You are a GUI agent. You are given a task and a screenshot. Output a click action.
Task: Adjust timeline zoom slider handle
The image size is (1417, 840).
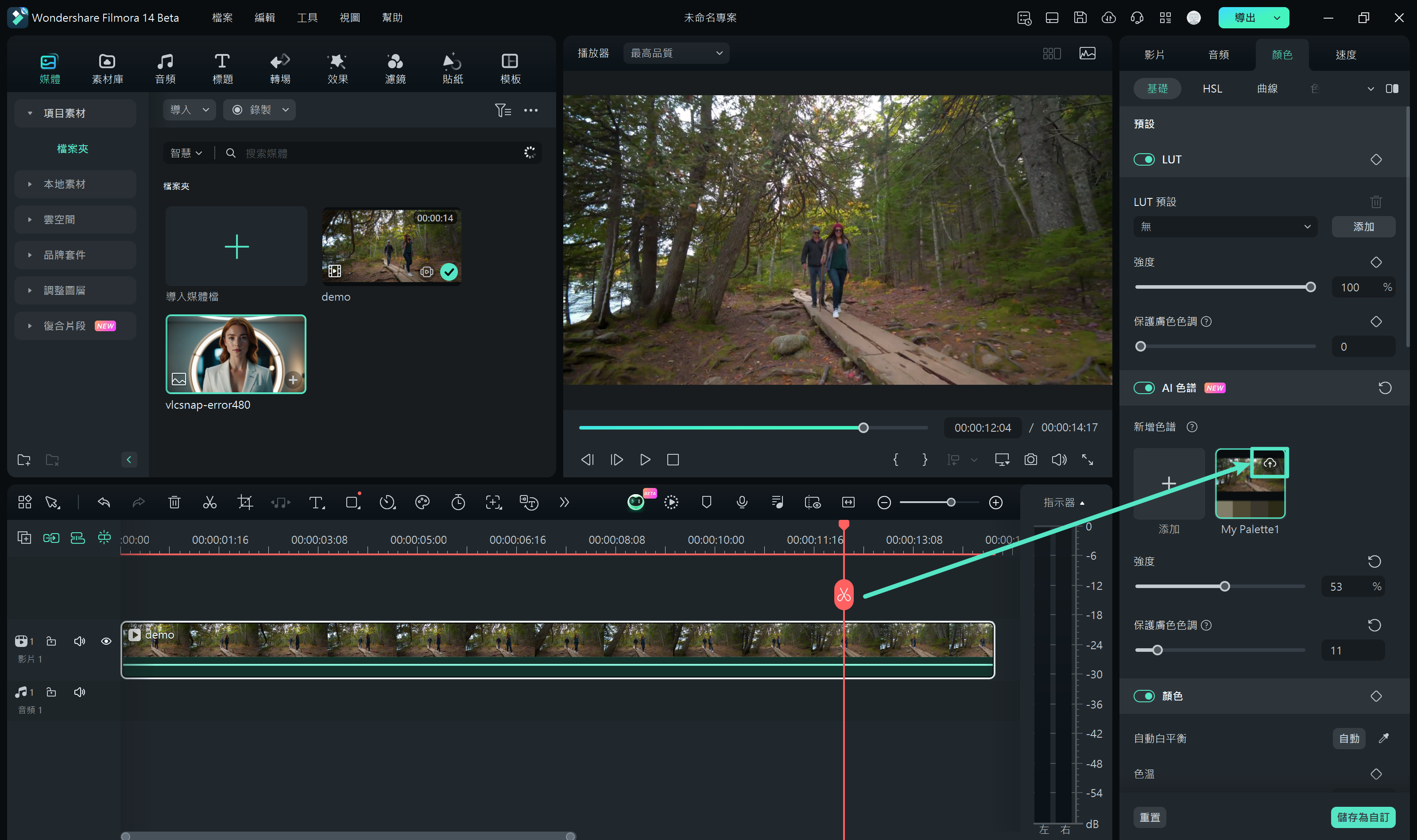tap(951, 503)
